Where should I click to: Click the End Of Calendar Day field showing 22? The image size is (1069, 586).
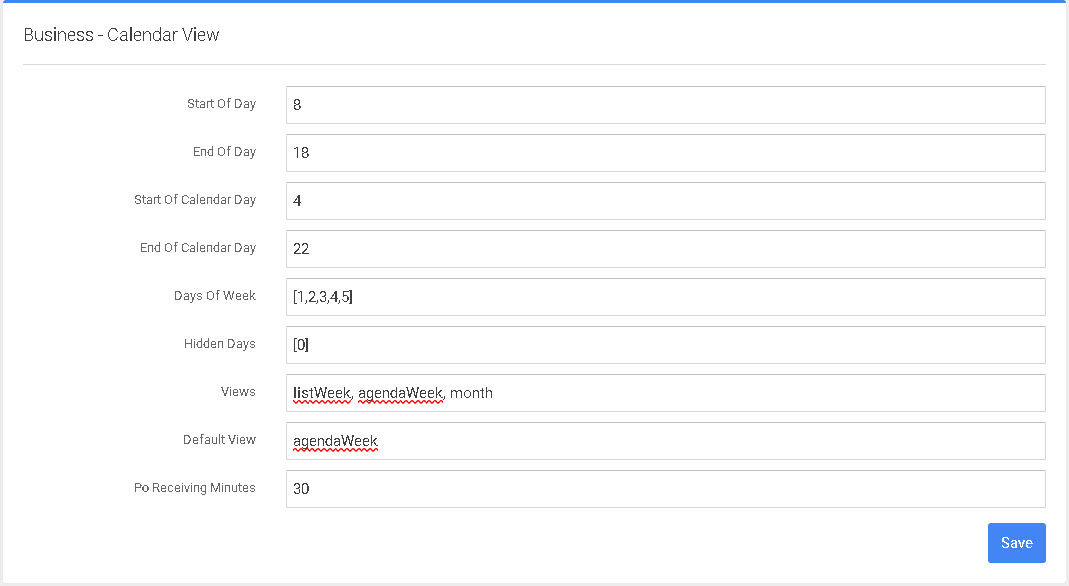(x=665, y=249)
